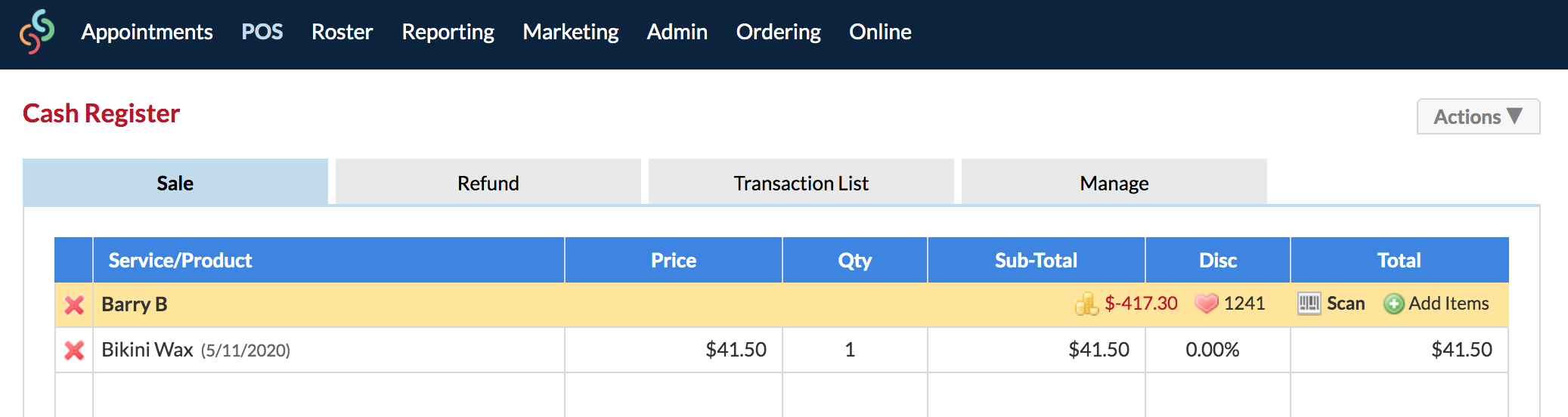This screenshot has height=417, width=1568.
Task: Click the green plus Add Items icon
Action: tap(1393, 304)
